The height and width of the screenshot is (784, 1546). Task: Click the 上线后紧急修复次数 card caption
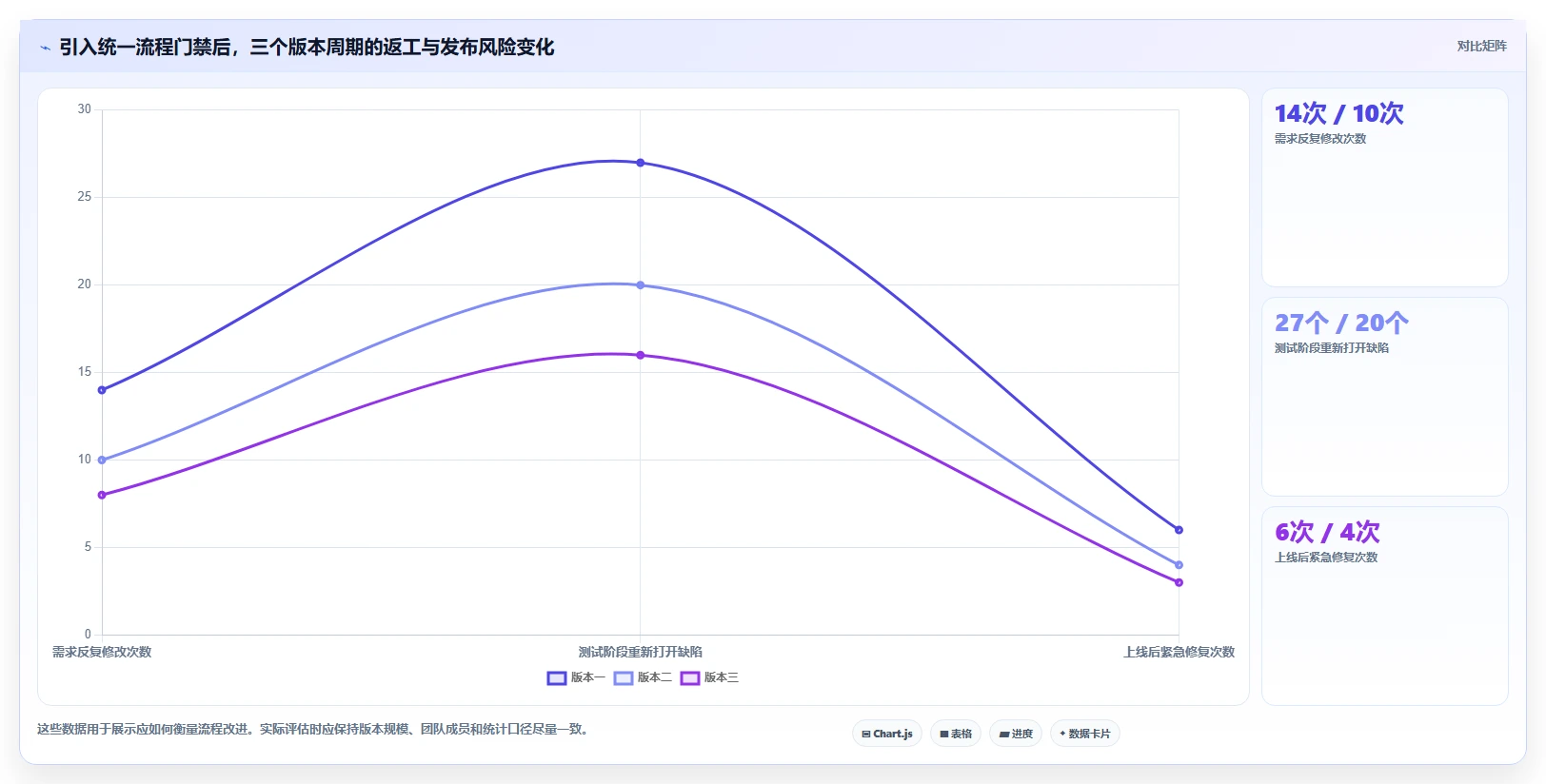(1326, 558)
